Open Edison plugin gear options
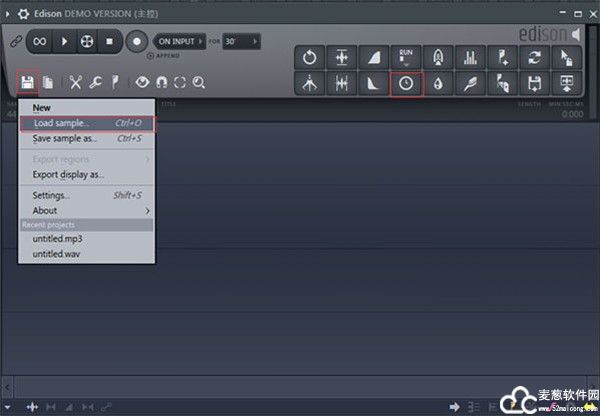This screenshot has width=600, height=416. pyautogui.click(x=23, y=14)
